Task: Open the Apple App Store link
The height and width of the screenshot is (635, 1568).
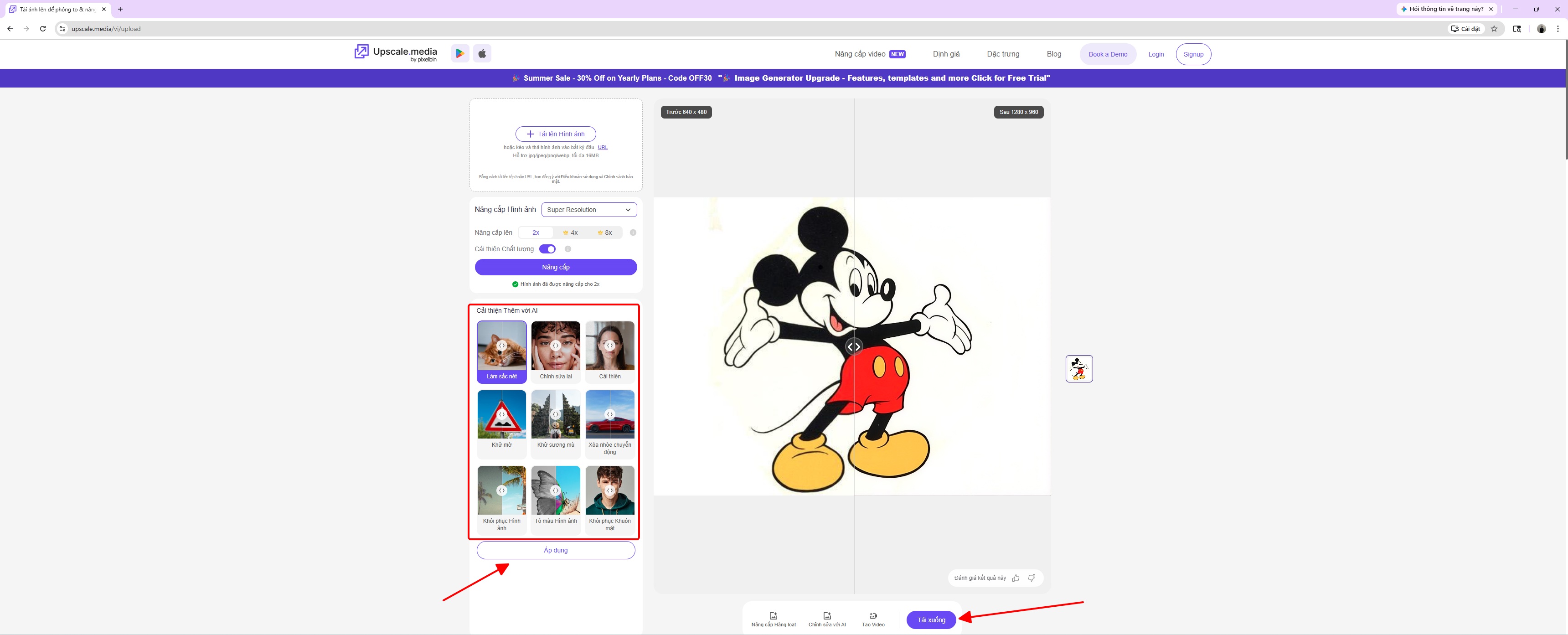Action: [482, 54]
